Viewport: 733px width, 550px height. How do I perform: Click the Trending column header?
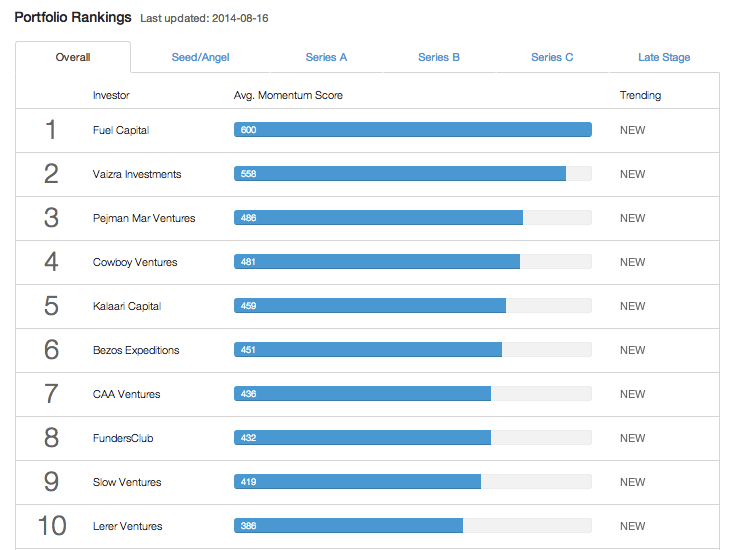[640, 95]
